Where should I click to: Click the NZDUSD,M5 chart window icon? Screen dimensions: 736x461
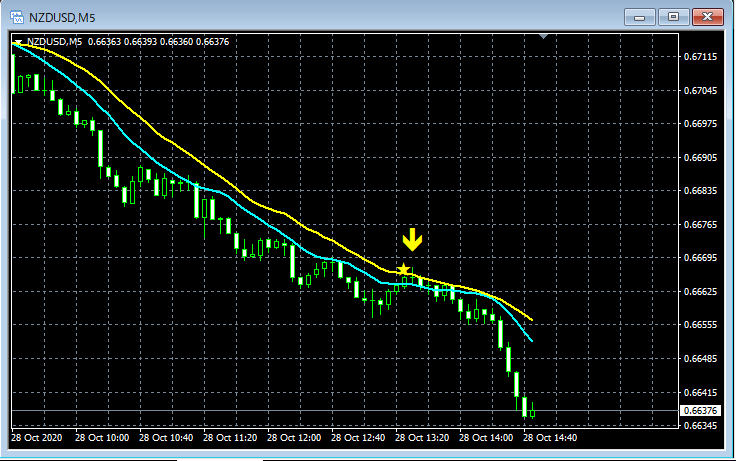click(16, 17)
